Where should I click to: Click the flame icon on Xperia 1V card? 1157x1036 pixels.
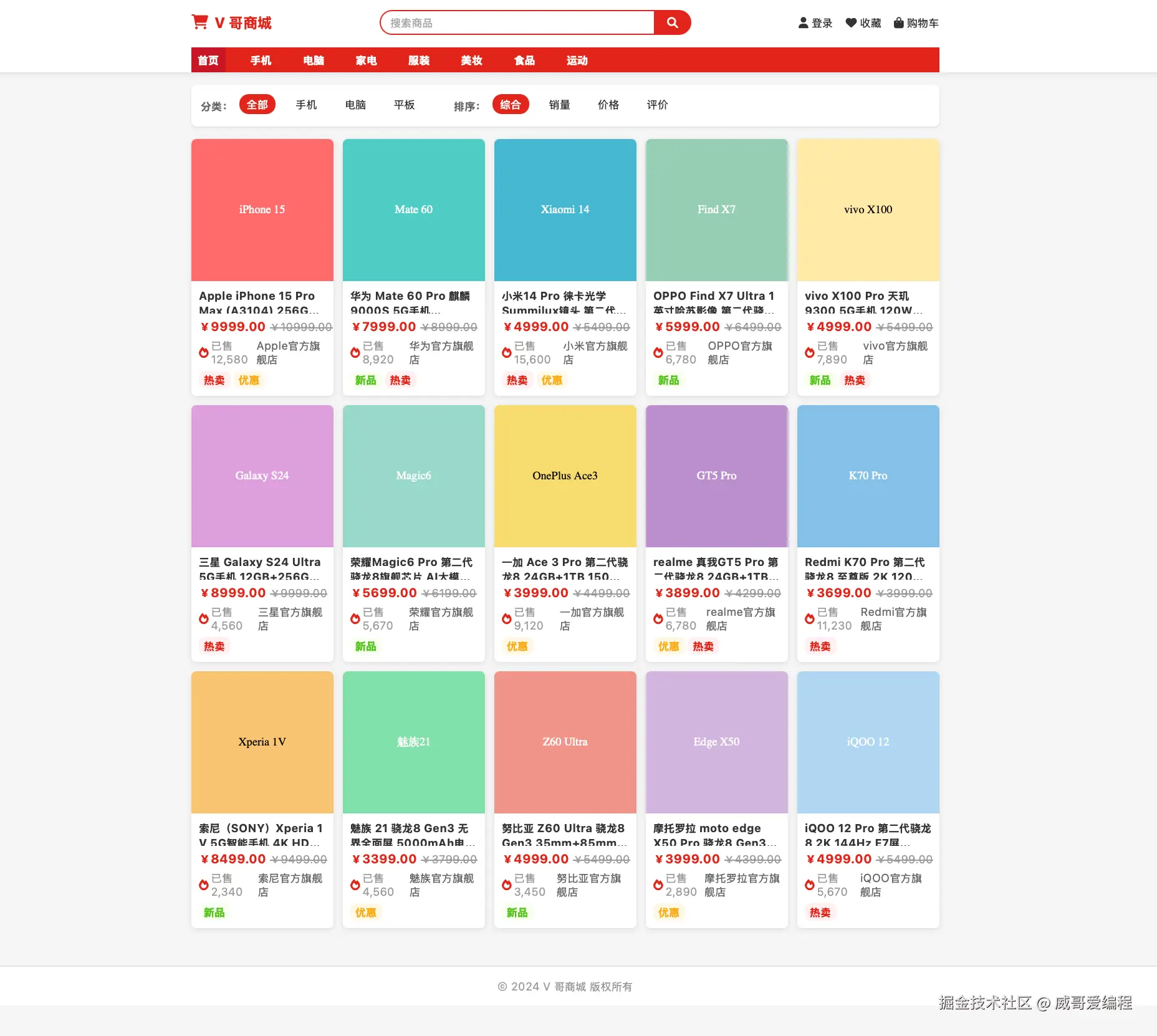(x=204, y=885)
